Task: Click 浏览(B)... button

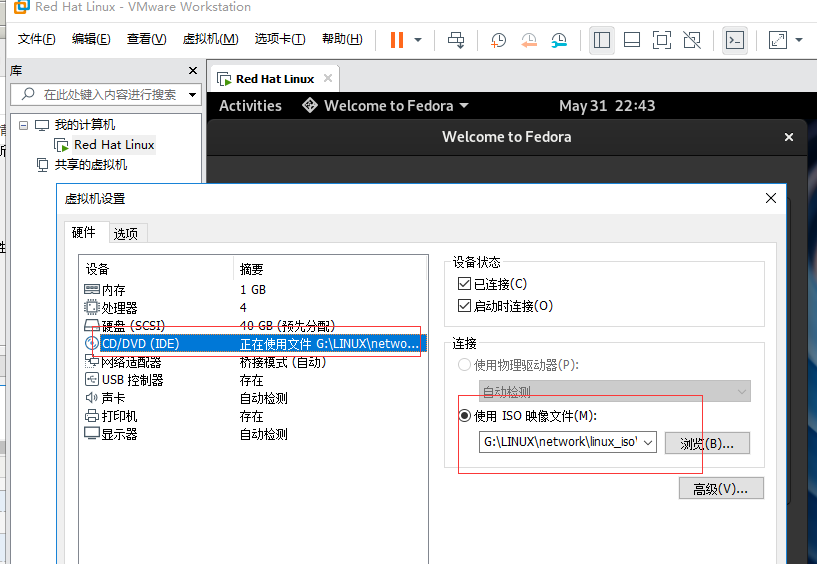Action: pos(707,443)
